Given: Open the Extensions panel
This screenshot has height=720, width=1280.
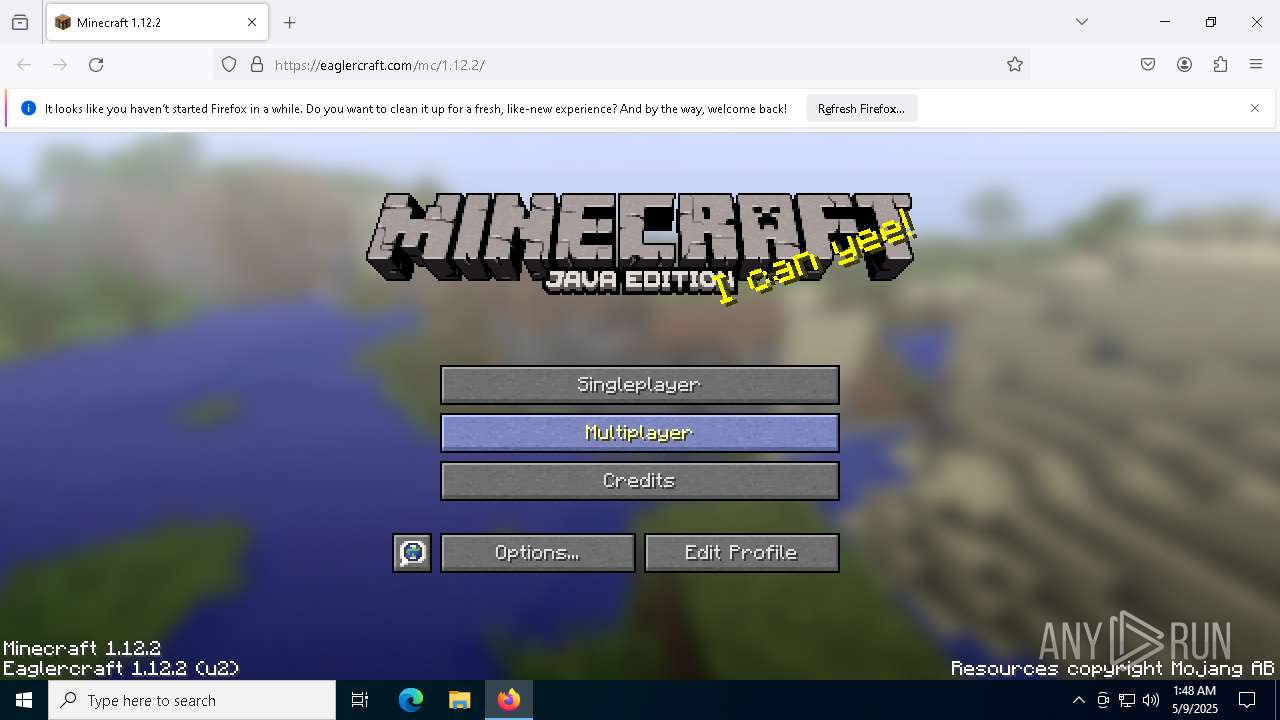Looking at the screenshot, I should pos(1220,65).
